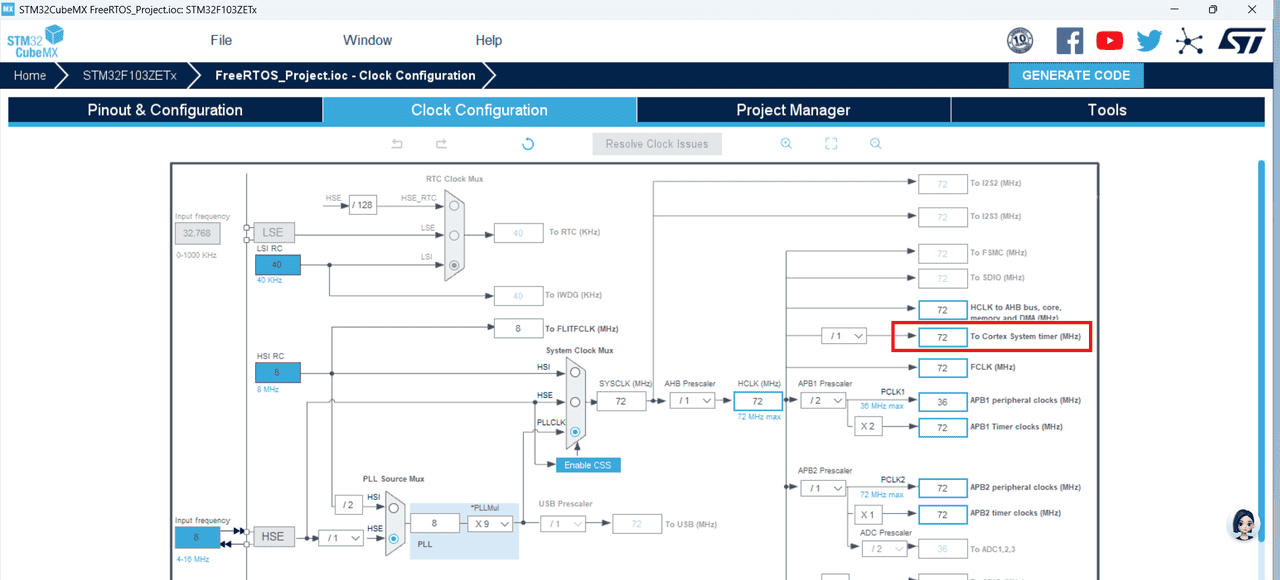Image resolution: width=1280 pixels, height=580 pixels.
Task: Open STM32CubeMX Facebook page icon
Action: point(1069,40)
